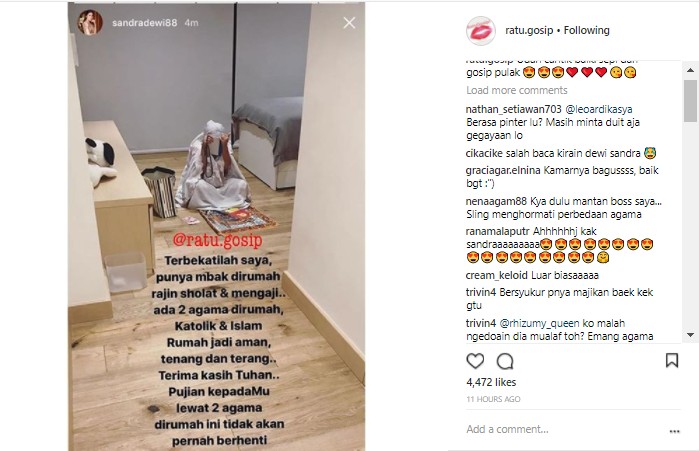699x451 pixels.
Task: Open the sandradewi88 profile picture
Action: [90, 22]
